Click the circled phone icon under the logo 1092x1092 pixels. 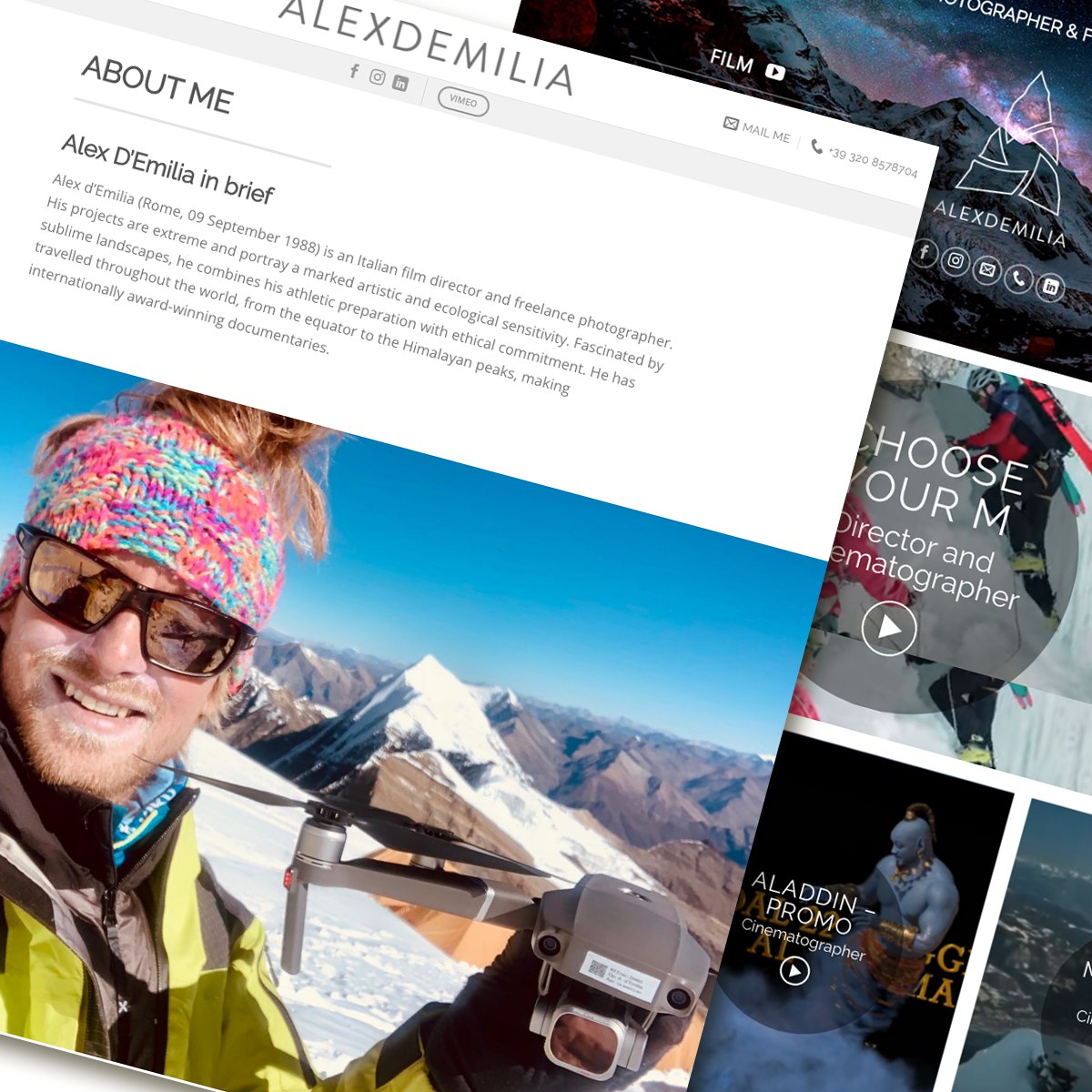pos(1019,278)
